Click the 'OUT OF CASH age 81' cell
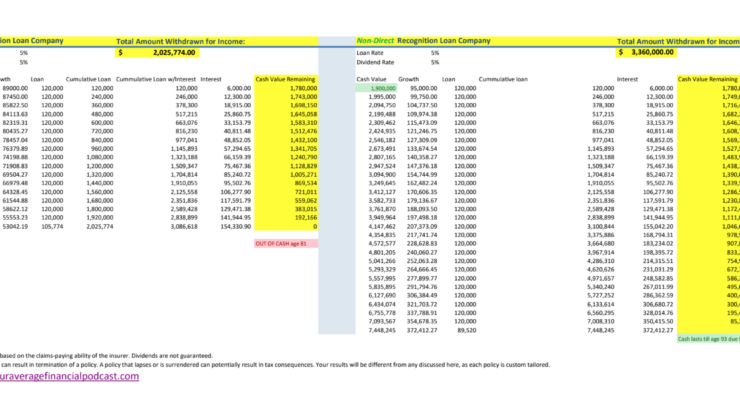Screen dimensions: 740x400 [286, 244]
